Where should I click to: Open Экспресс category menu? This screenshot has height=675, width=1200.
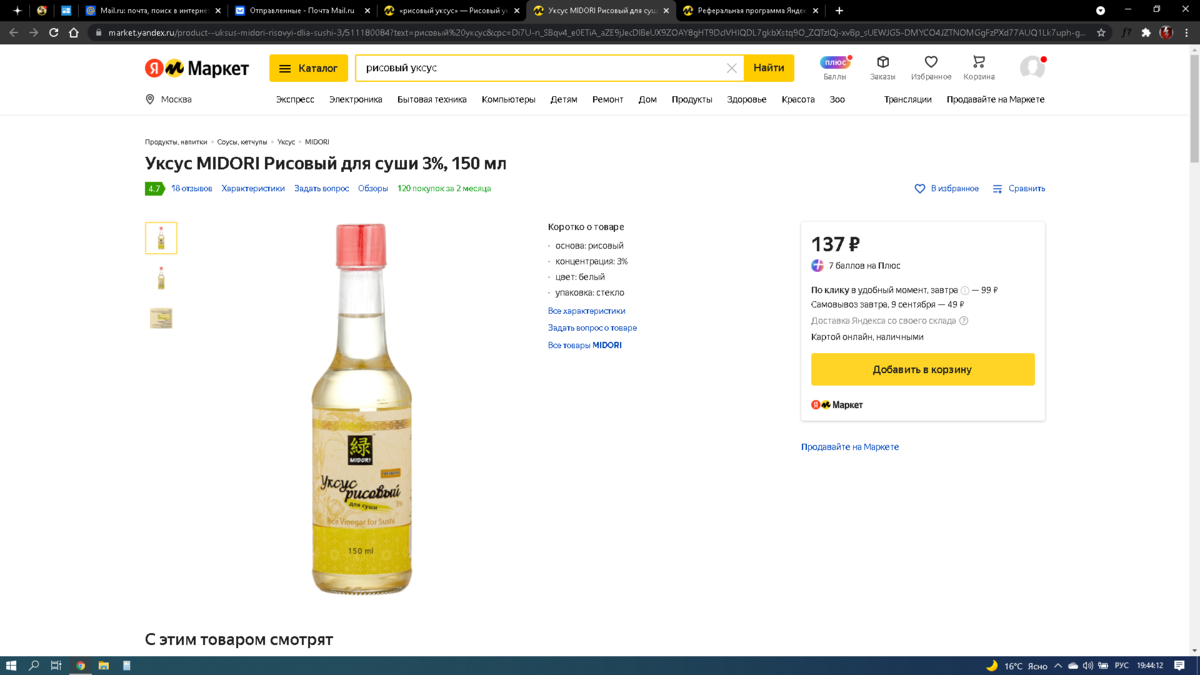coord(295,99)
